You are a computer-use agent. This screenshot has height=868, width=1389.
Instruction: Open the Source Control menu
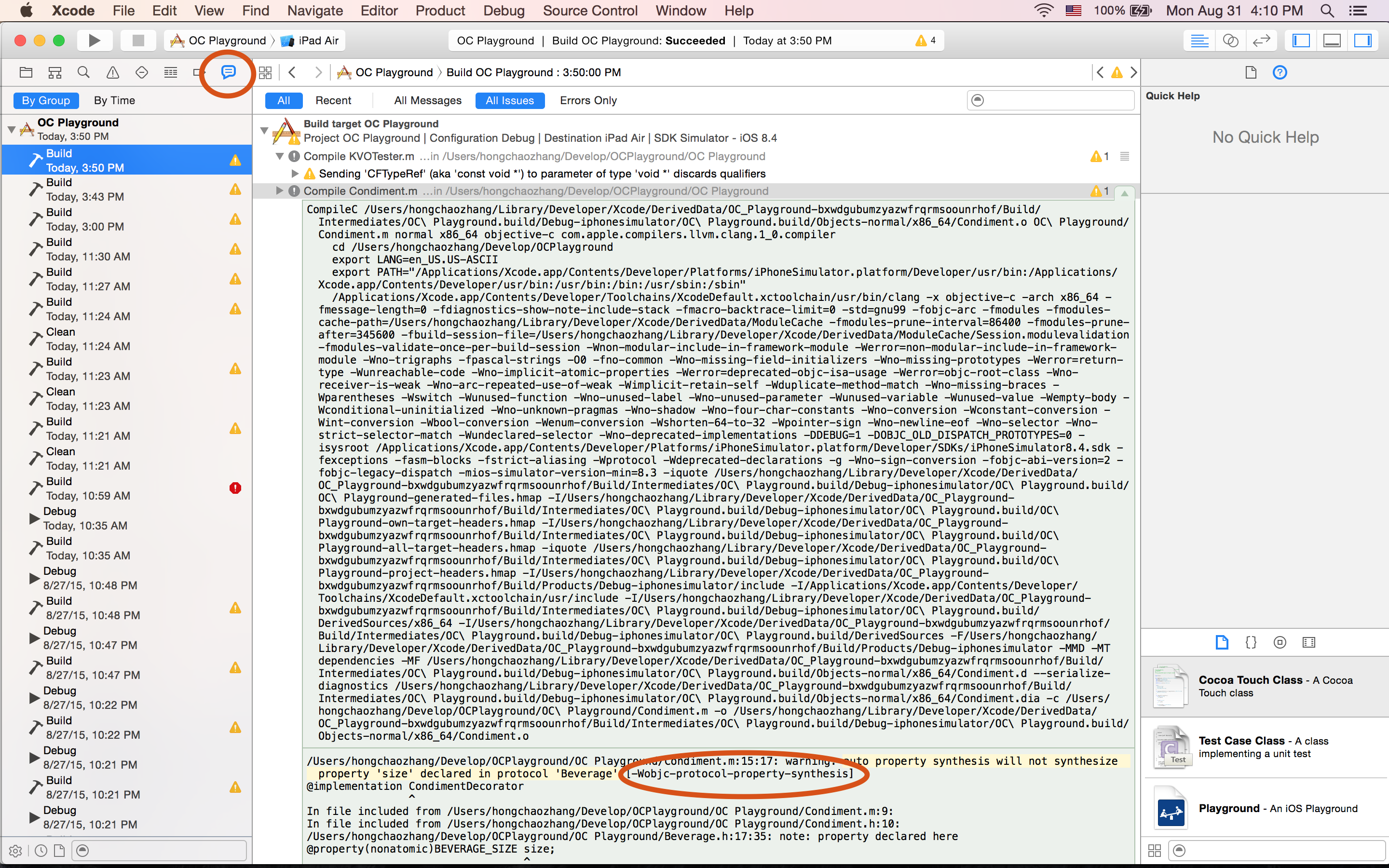coord(590,10)
